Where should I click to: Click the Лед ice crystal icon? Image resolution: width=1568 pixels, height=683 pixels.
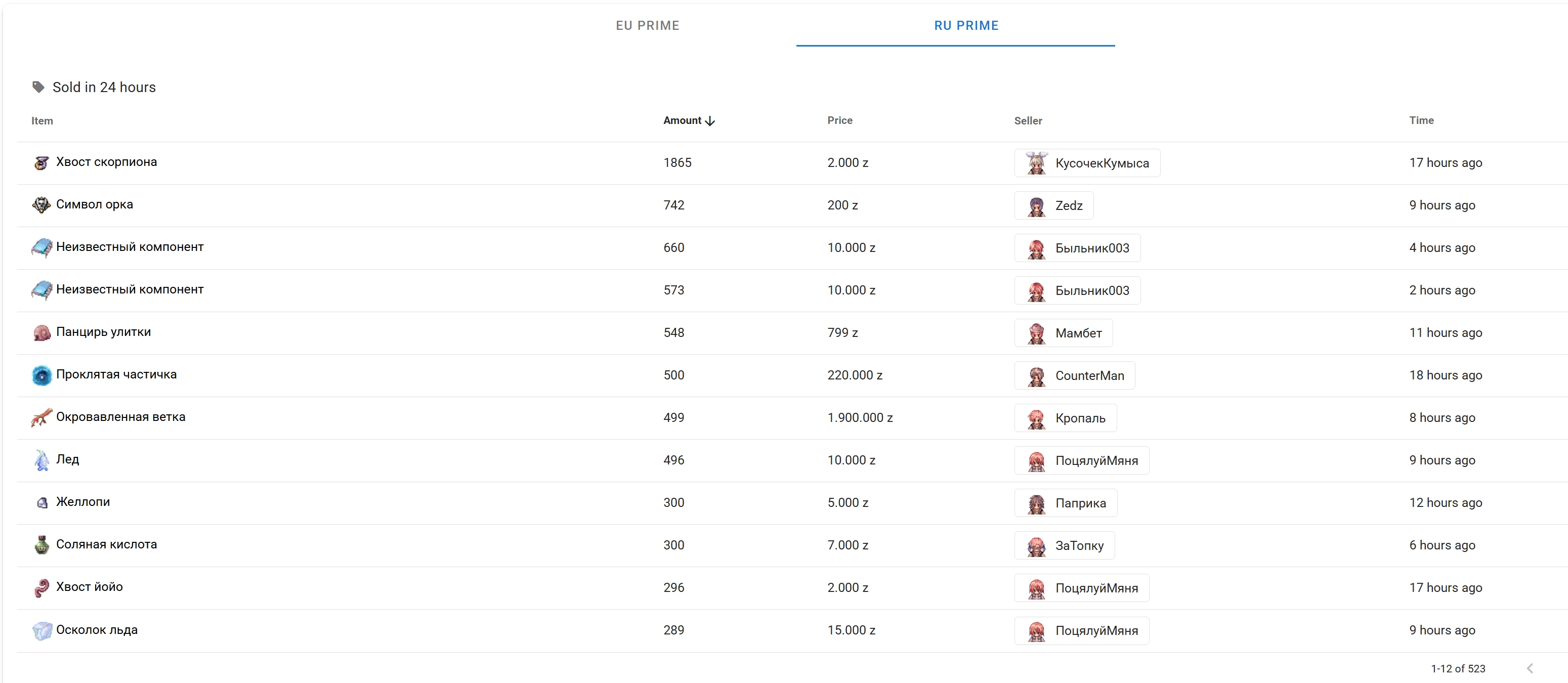pyautogui.click(x=41, y=460)
